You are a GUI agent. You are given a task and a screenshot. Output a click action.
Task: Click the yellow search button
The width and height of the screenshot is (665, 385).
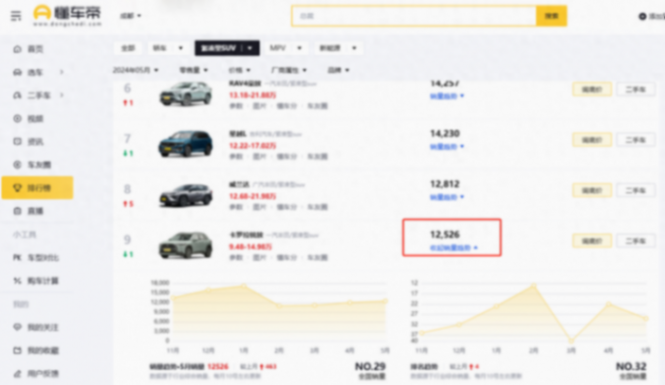(551, 16)
